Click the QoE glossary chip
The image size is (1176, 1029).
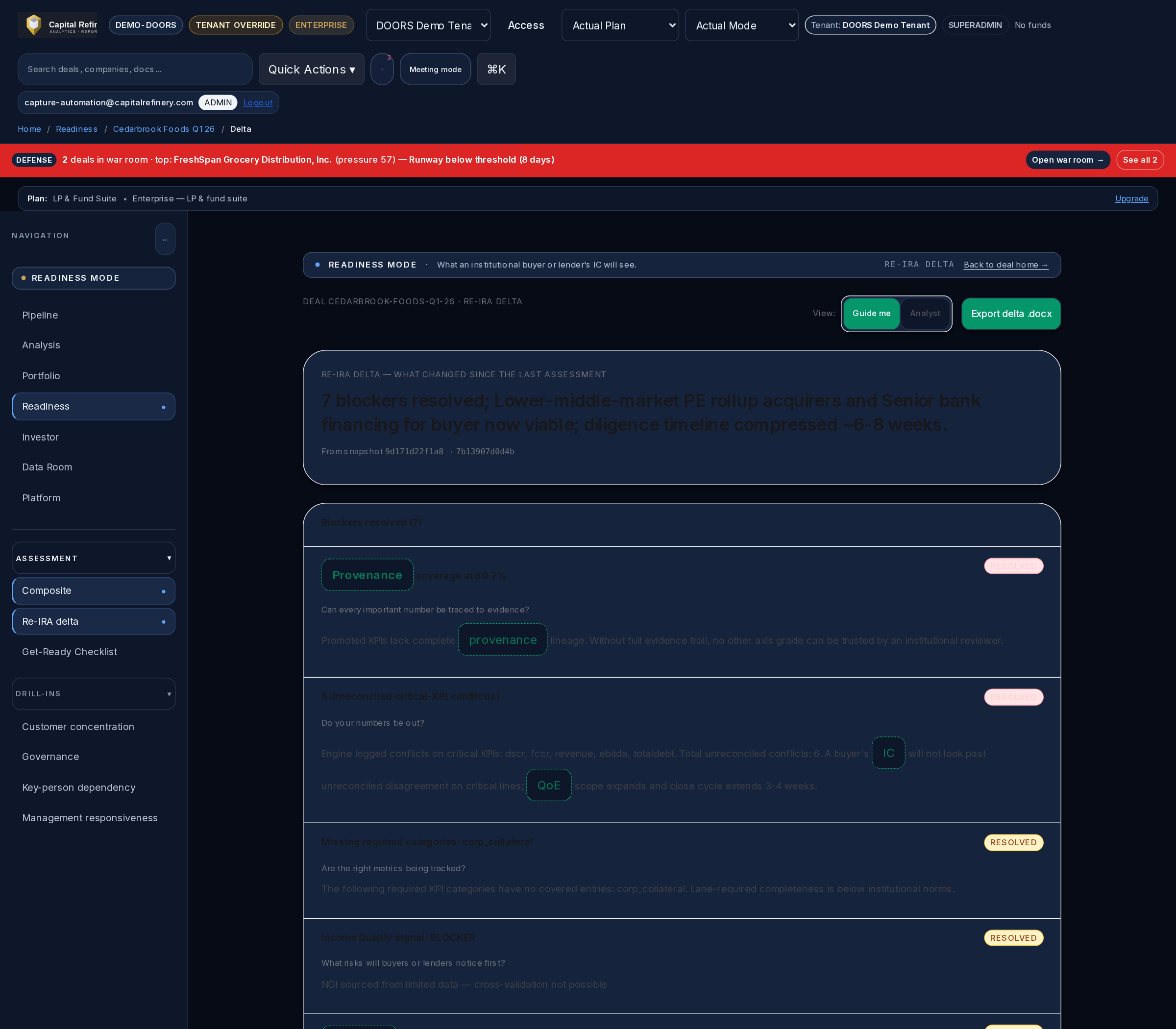click(548, 785)
